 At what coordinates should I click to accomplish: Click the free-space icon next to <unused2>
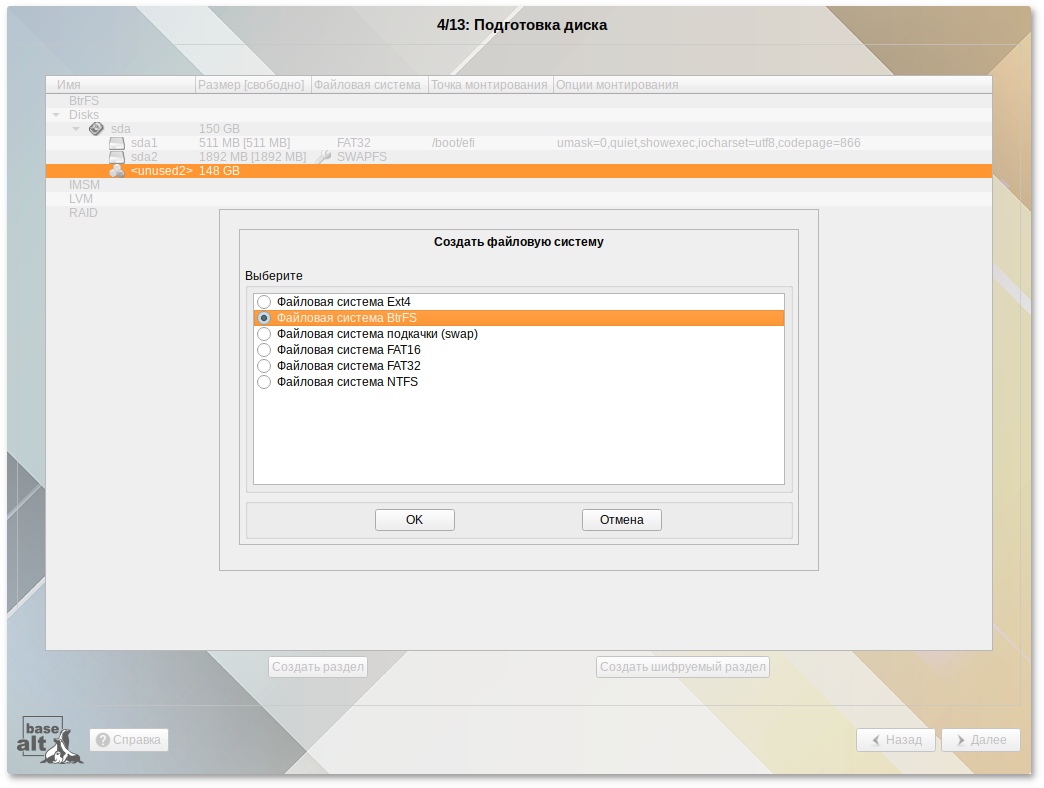(x=116, y=171)
